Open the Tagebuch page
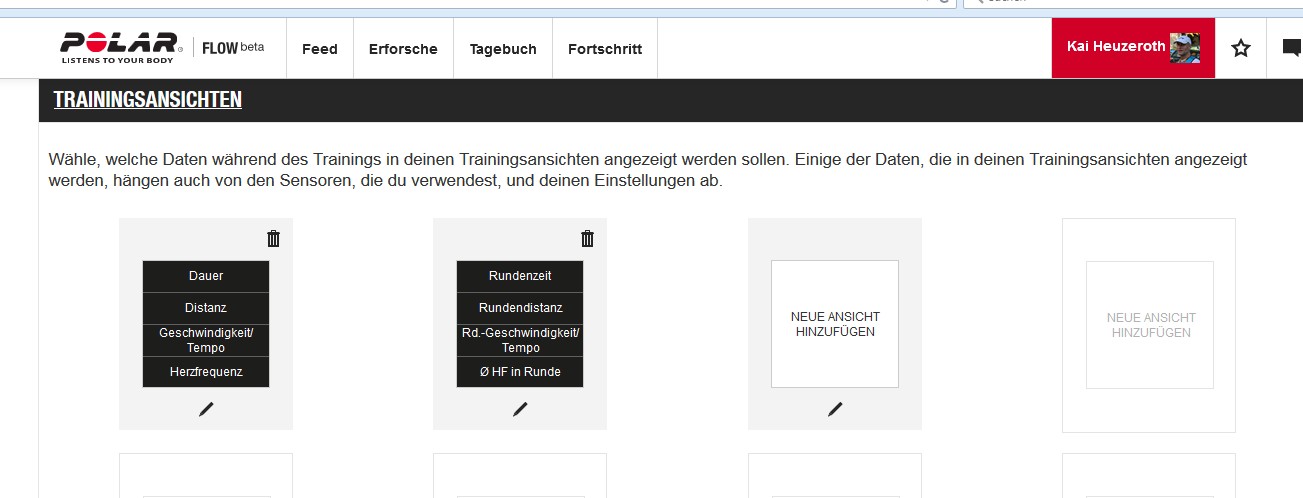 pos(503,49)
